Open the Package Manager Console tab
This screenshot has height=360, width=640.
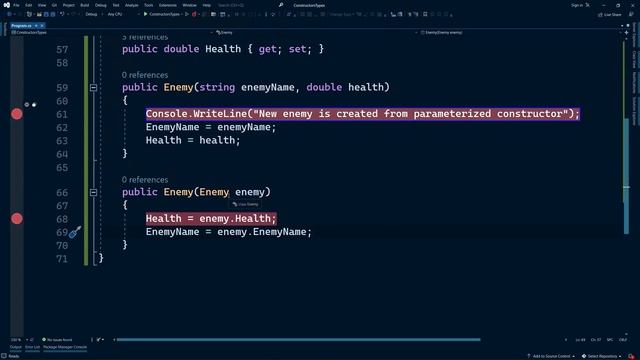pyautogui.click(x=65, y=347)
